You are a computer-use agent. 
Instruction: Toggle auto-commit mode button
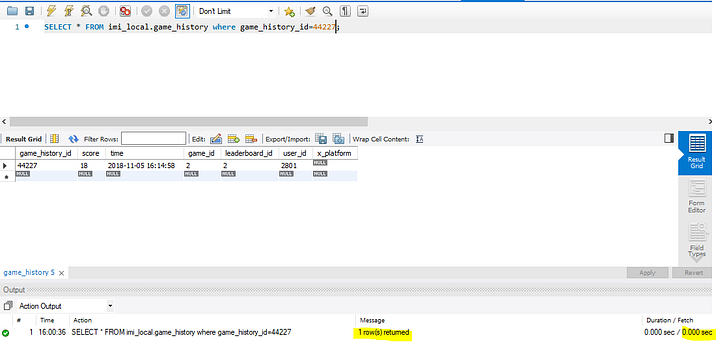coord(182,11)
